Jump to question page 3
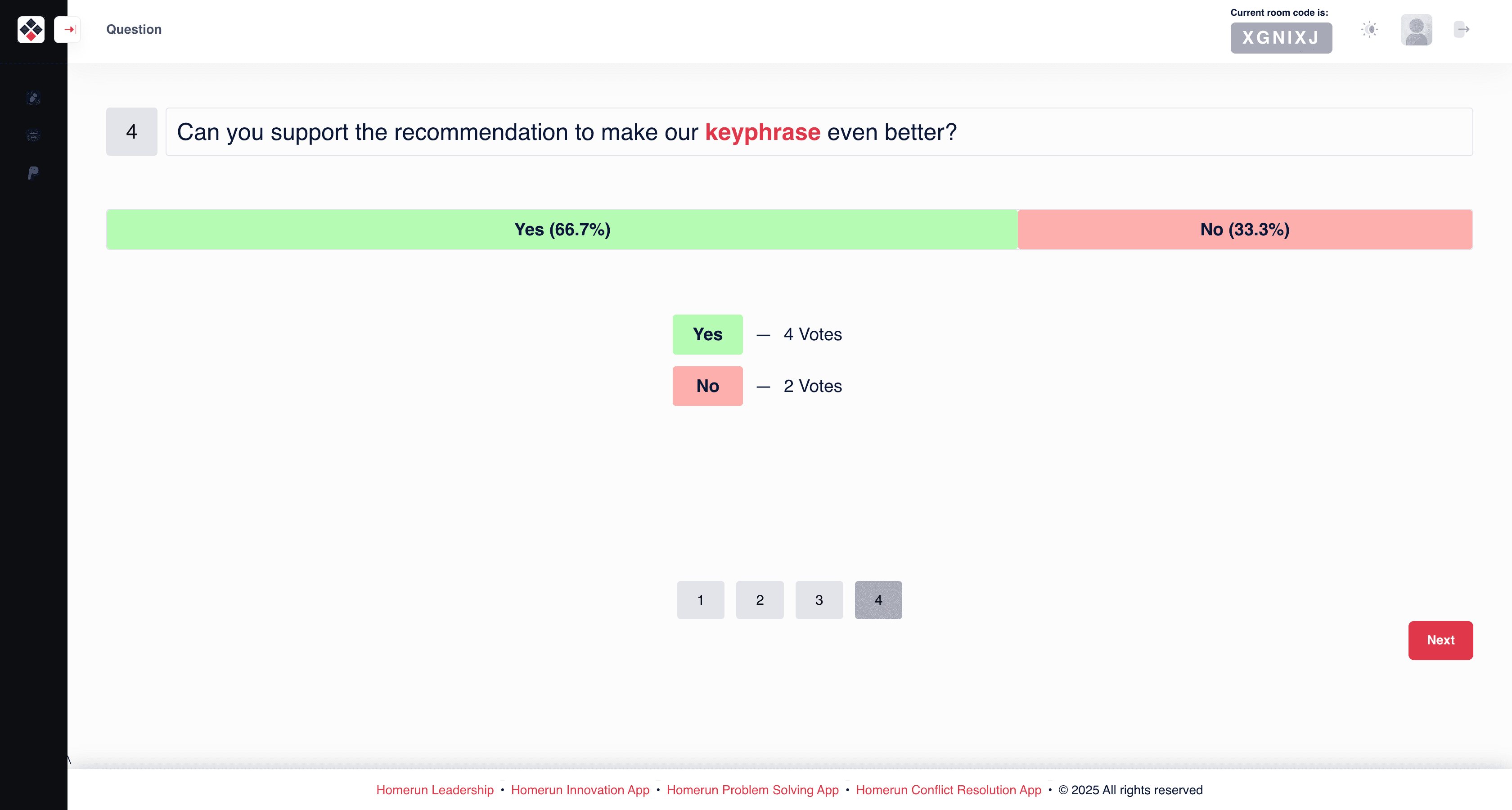The image size is (1512, 810). click(x=819, y=600)
